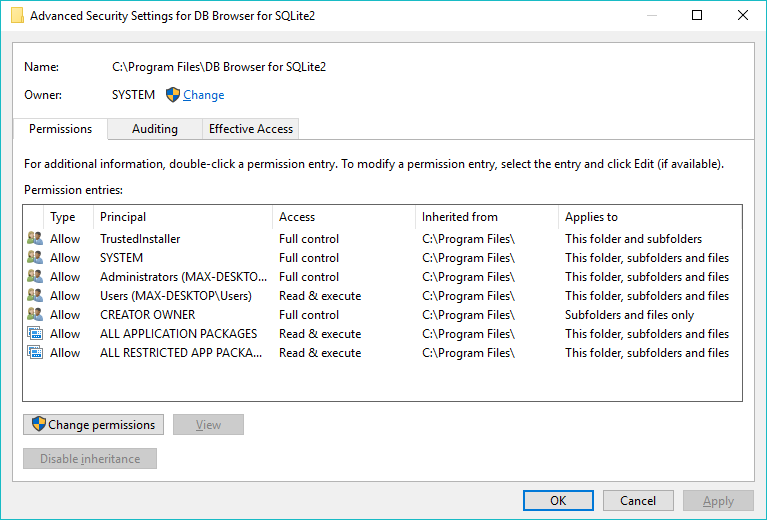Click 'Read & execute' access for Users row
767x520 pixels.
point(320,296)
